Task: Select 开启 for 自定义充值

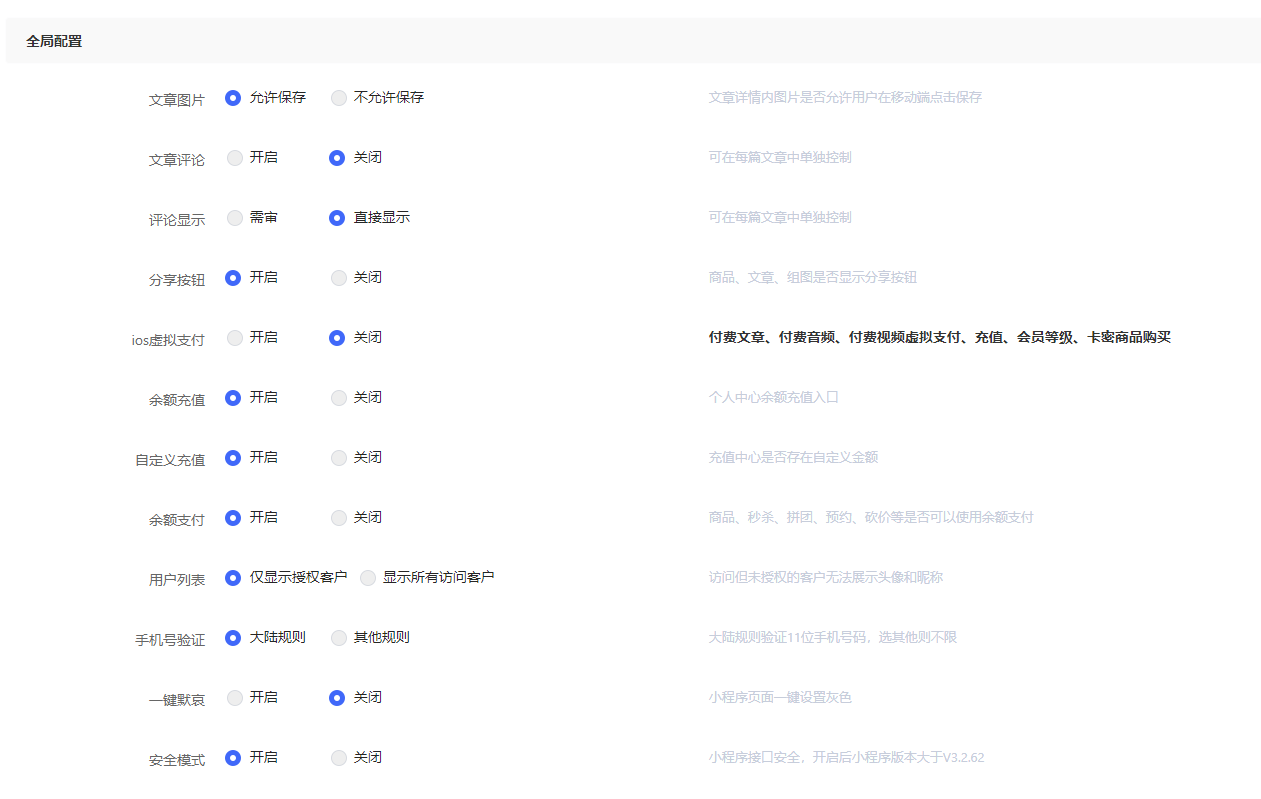Action: (233, 458)
